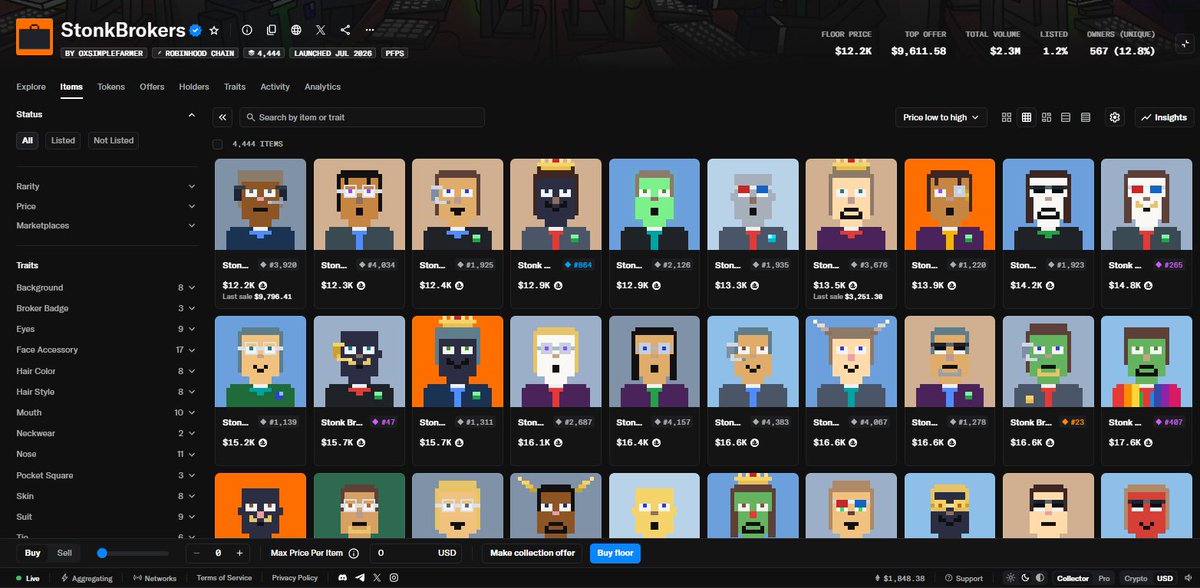Select the dark theme moon icon
Viewport: 1200px width, 588px height.
pyautogui.click(x=1026, y=578)
